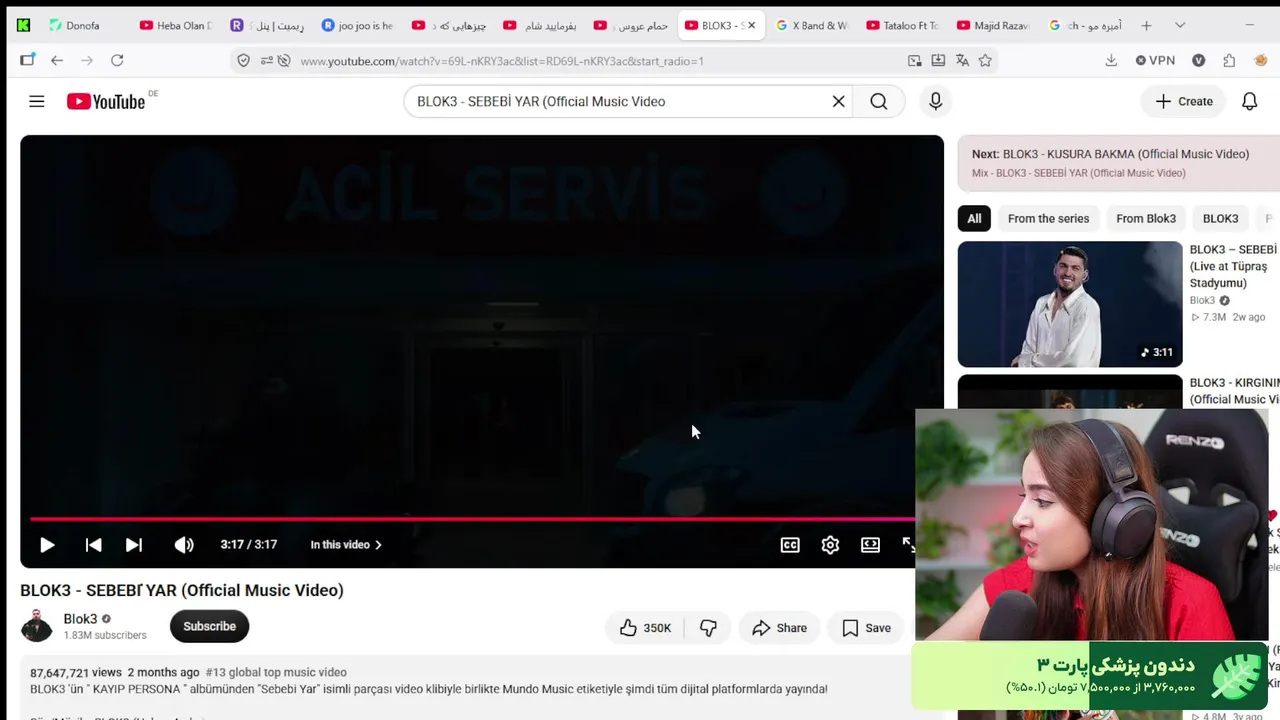Share the BLOK3 video

tap(779, 628)
